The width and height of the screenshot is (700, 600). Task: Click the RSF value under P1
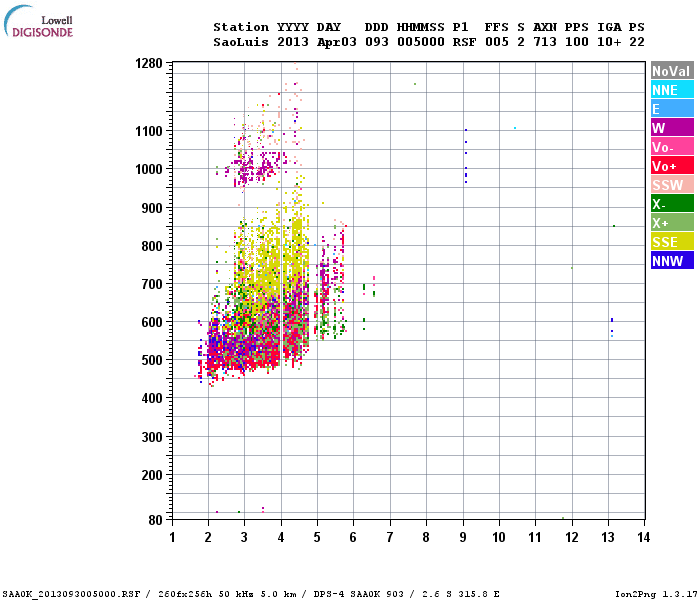[464, 42]
